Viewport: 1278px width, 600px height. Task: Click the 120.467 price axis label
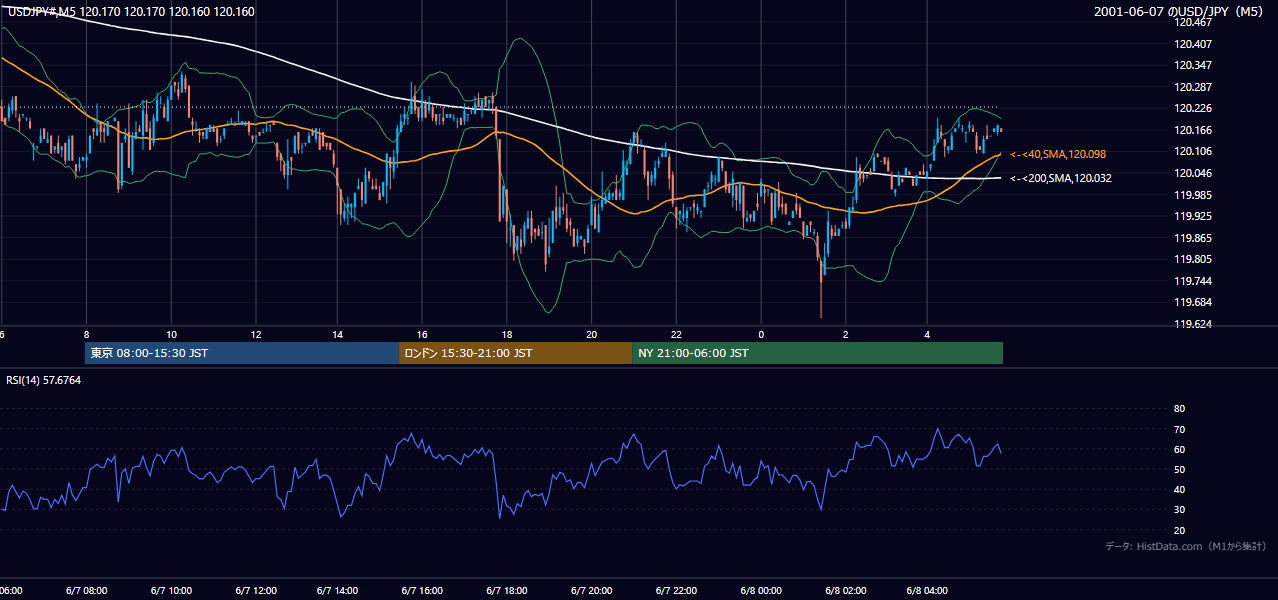pos(1193,22)
